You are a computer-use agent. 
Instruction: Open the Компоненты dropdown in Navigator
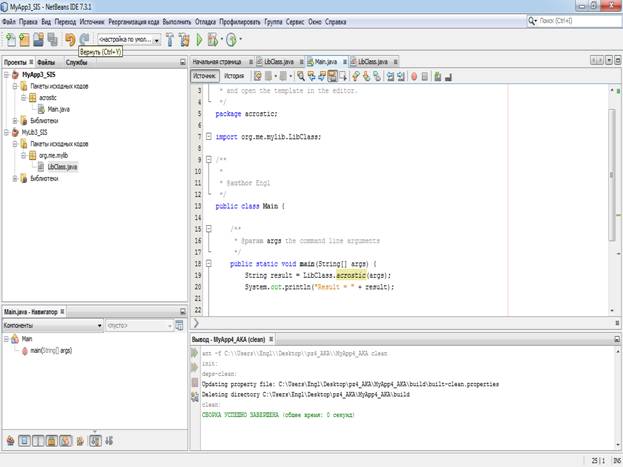[x=52, y=326]
